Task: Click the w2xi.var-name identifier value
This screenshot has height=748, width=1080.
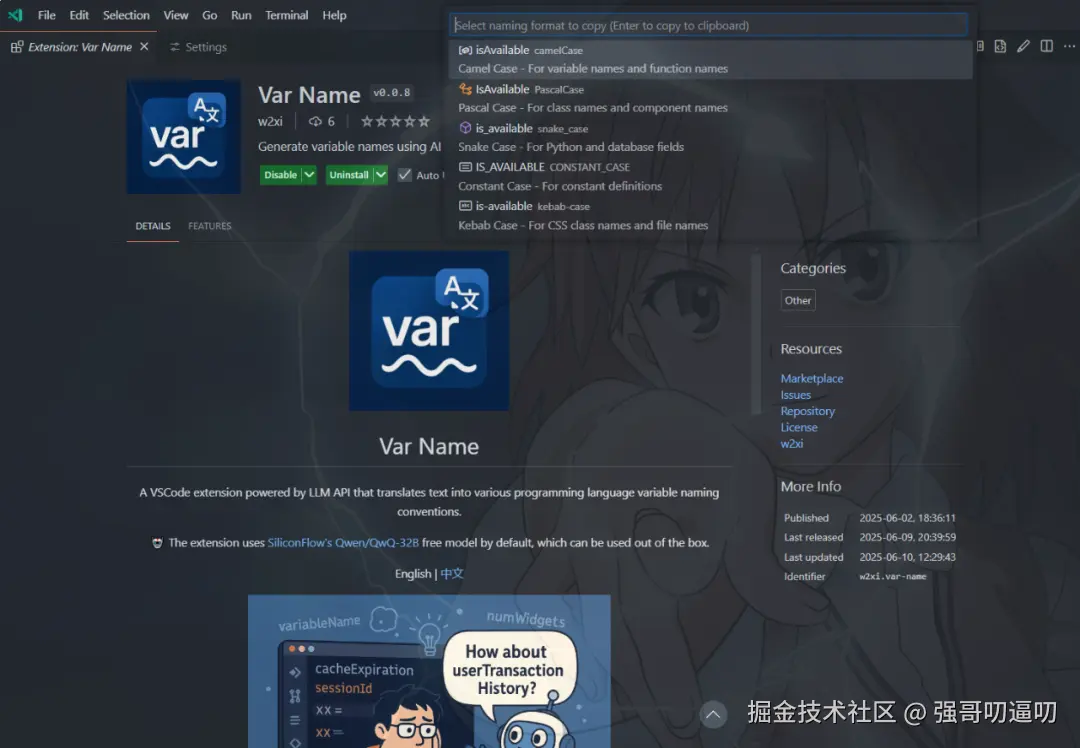Action: pyautogui.click(x=893, y=576)
